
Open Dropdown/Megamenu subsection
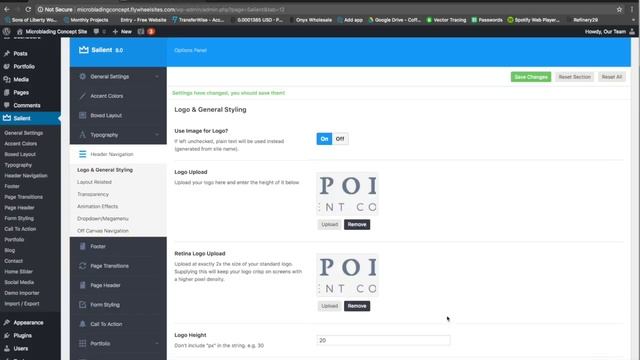click(103, 219)
